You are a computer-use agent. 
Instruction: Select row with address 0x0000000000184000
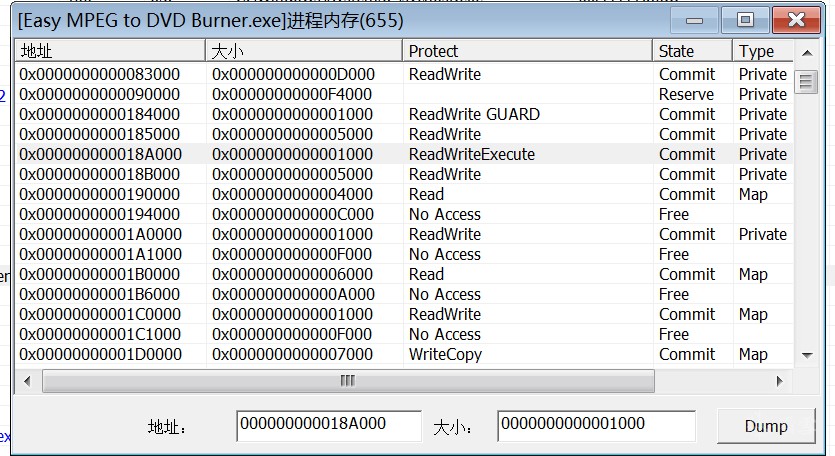point(404,114)
